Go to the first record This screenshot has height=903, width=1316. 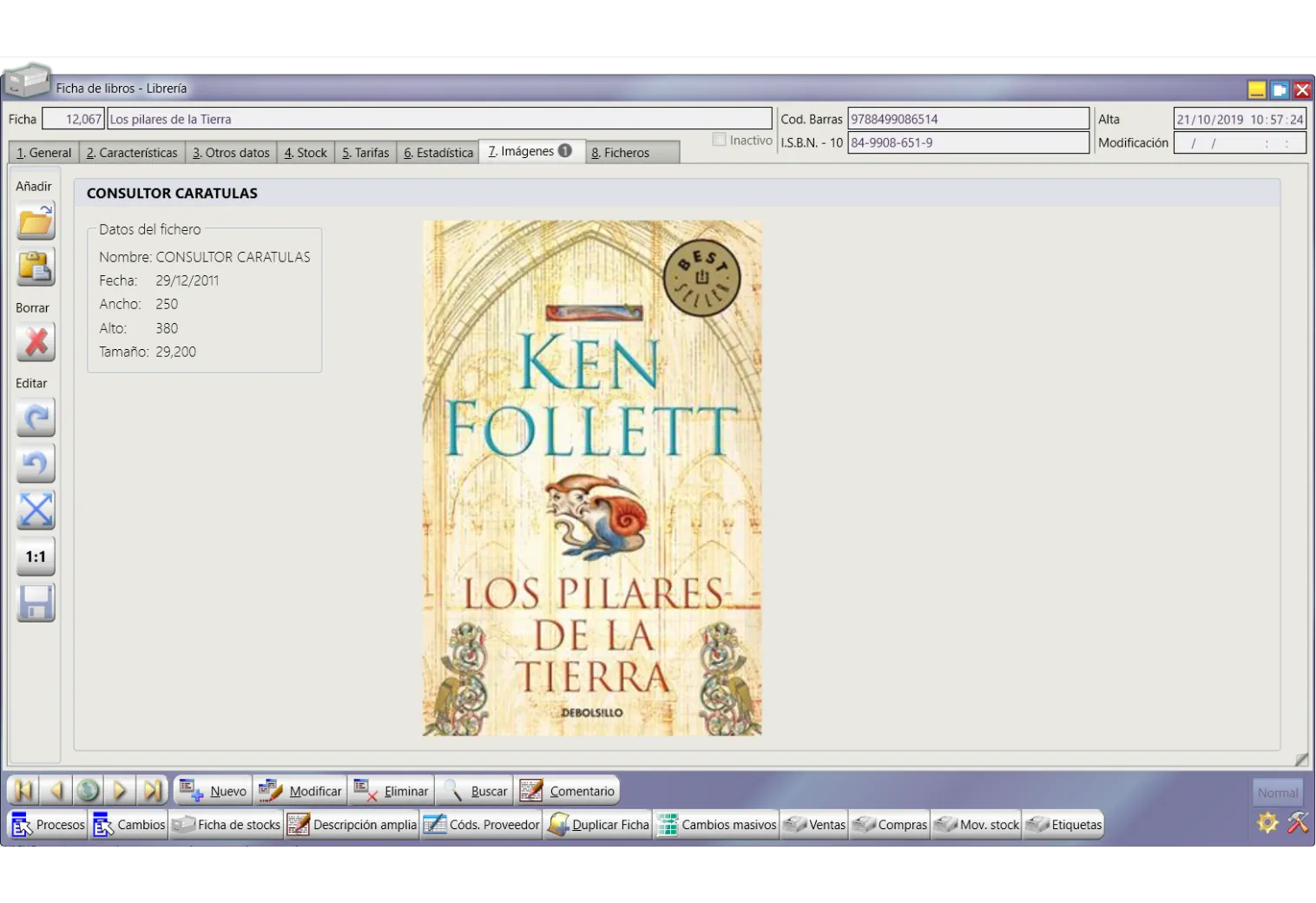point(23,791)
